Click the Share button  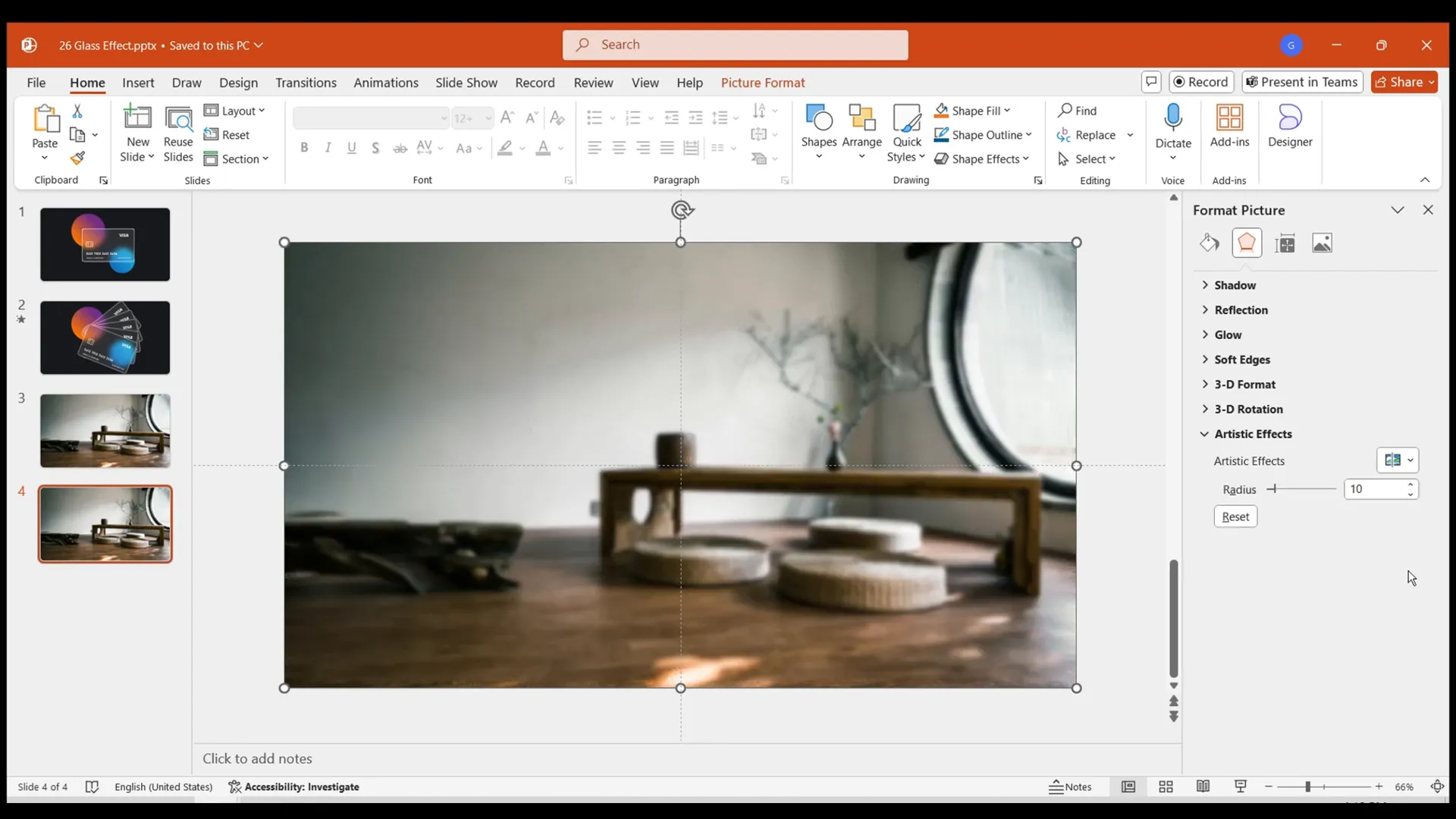pyautogui.click(x=1404, y=82)
